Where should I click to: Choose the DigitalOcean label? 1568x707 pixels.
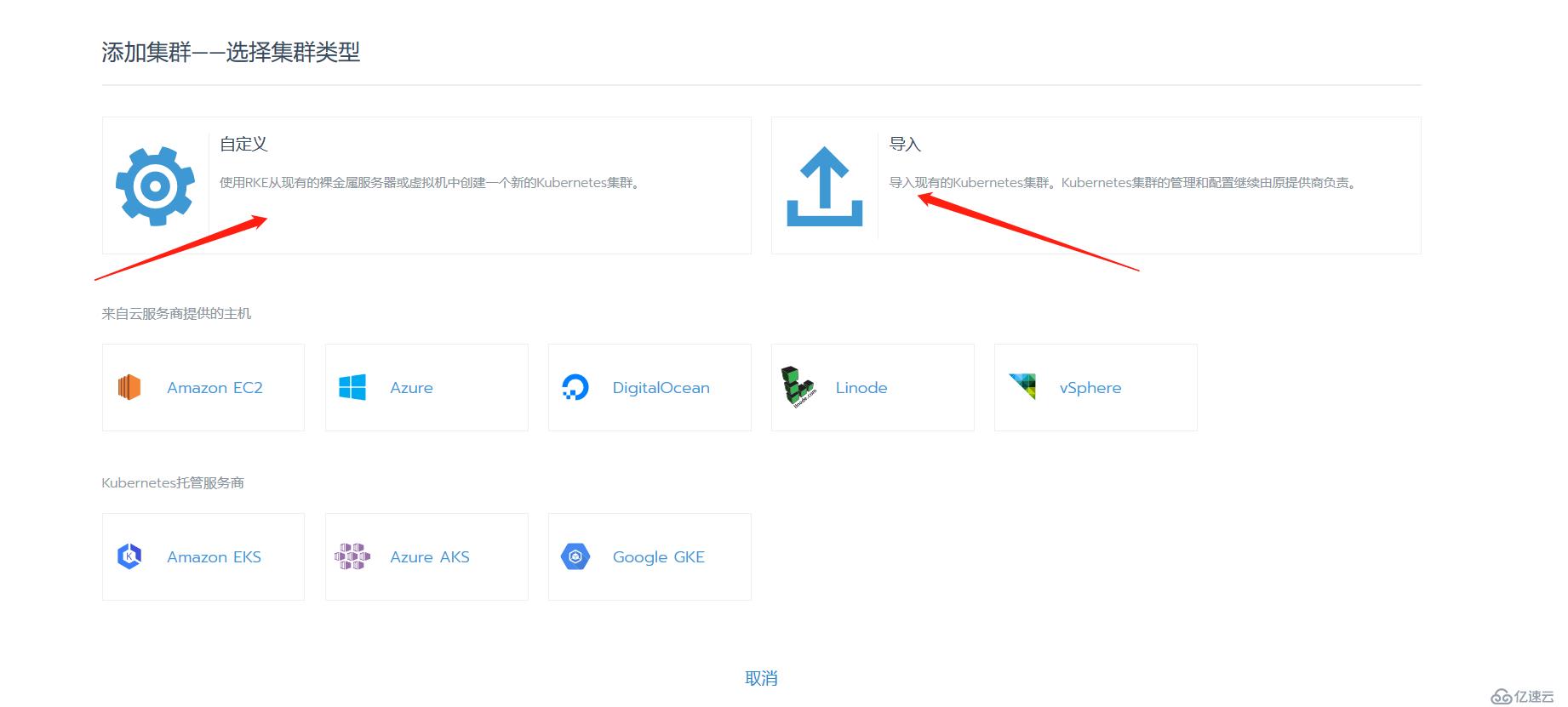[x=661, y=388]
